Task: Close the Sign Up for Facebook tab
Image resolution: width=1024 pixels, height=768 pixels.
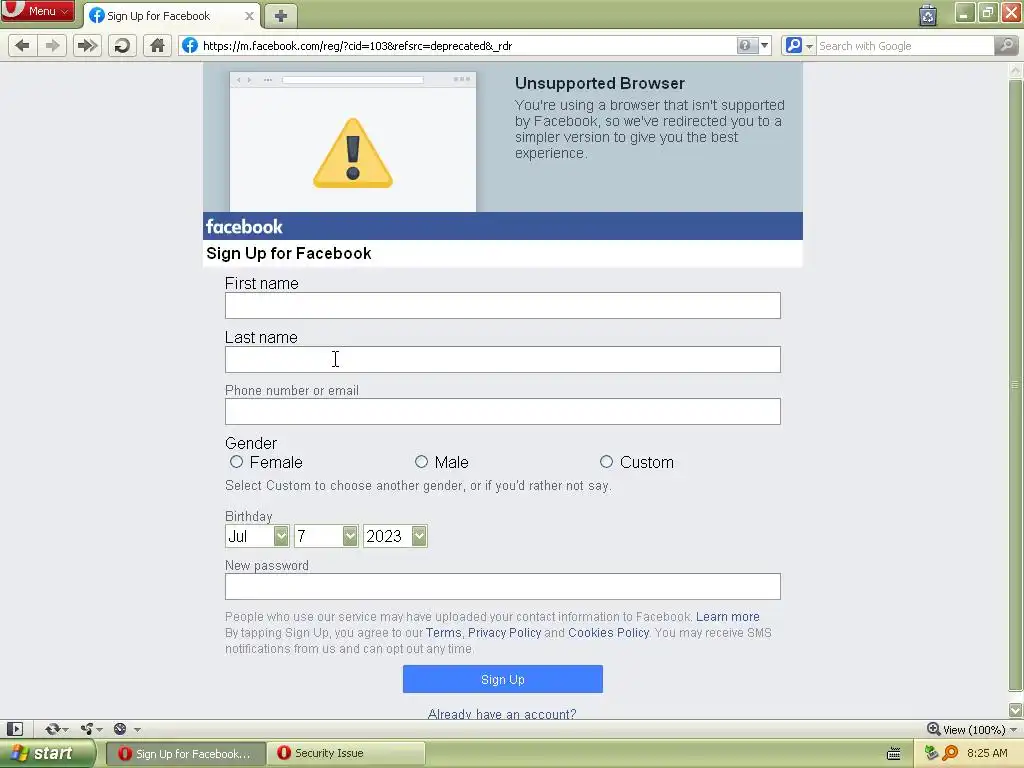Action: click(x=249, y=16)
